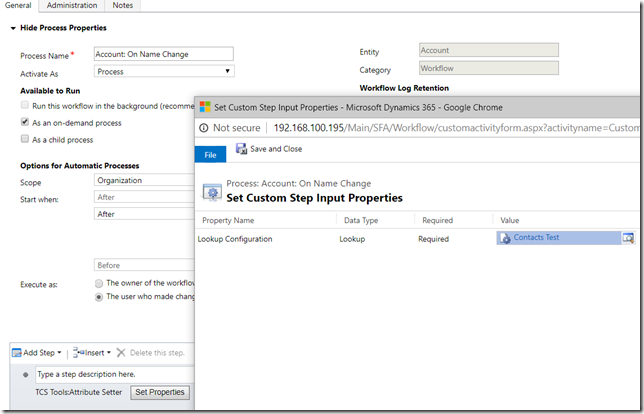Viewport: 644px width, 414px height.
Task: Click the Not secure info icon
Action: pos(204,128)
